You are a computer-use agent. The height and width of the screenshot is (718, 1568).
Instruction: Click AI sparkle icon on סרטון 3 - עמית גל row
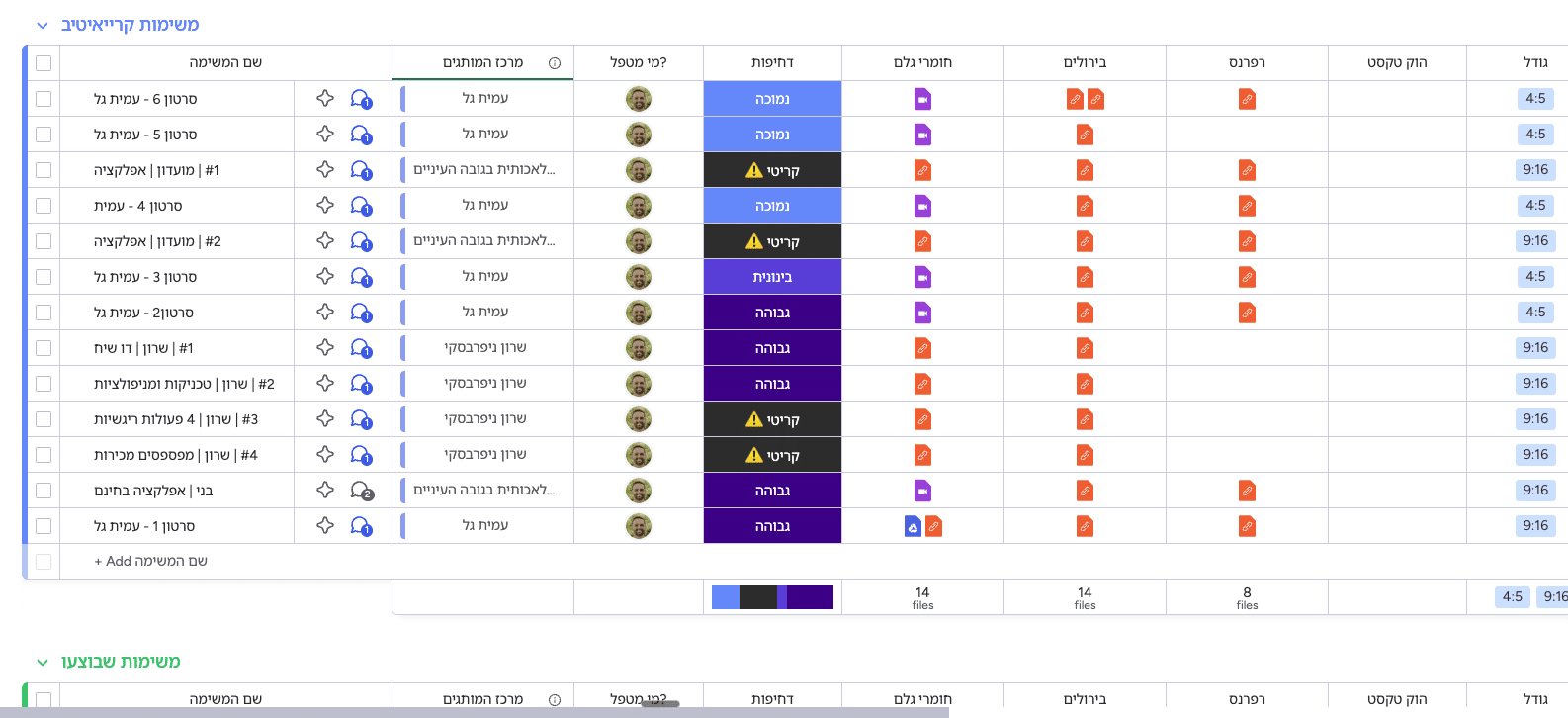[325, 276]
